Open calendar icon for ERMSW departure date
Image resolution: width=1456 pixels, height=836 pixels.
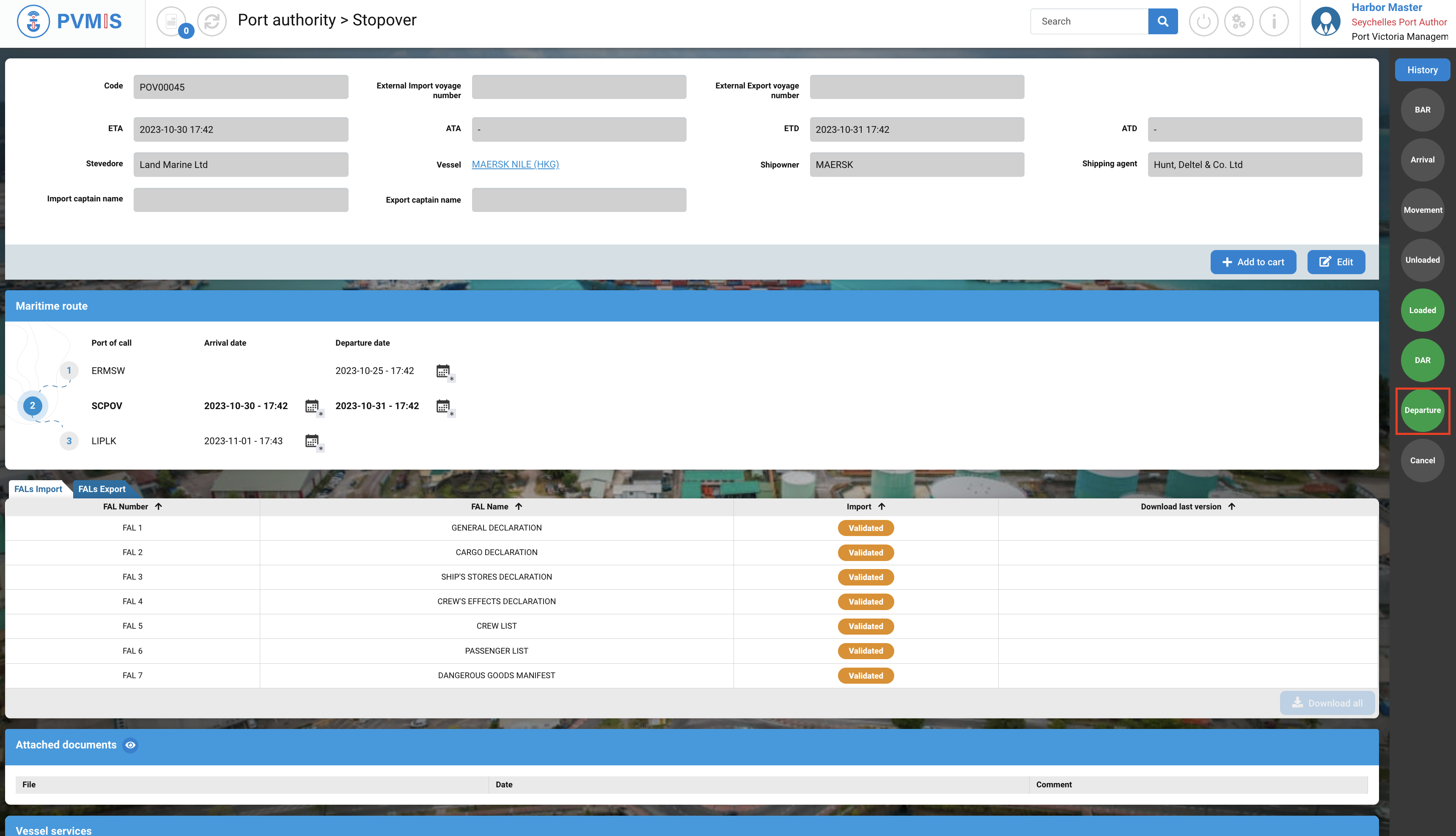pos(443,371)
